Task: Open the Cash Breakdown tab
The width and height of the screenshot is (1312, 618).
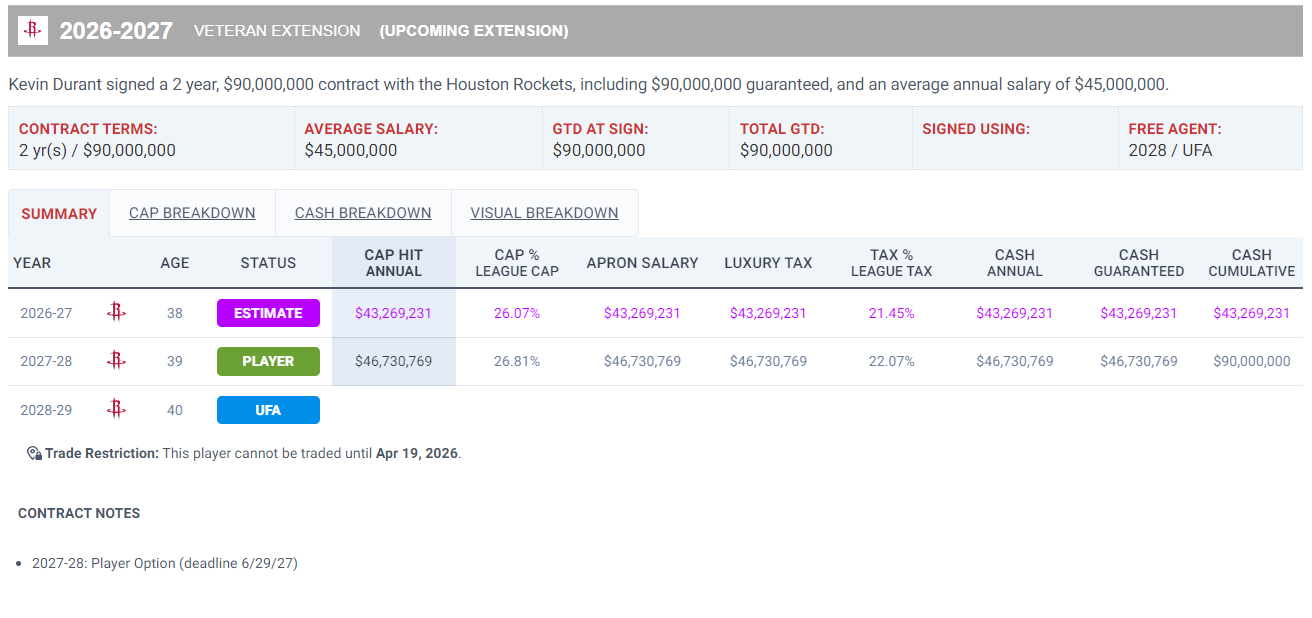Action: click(x=363, y=213)
